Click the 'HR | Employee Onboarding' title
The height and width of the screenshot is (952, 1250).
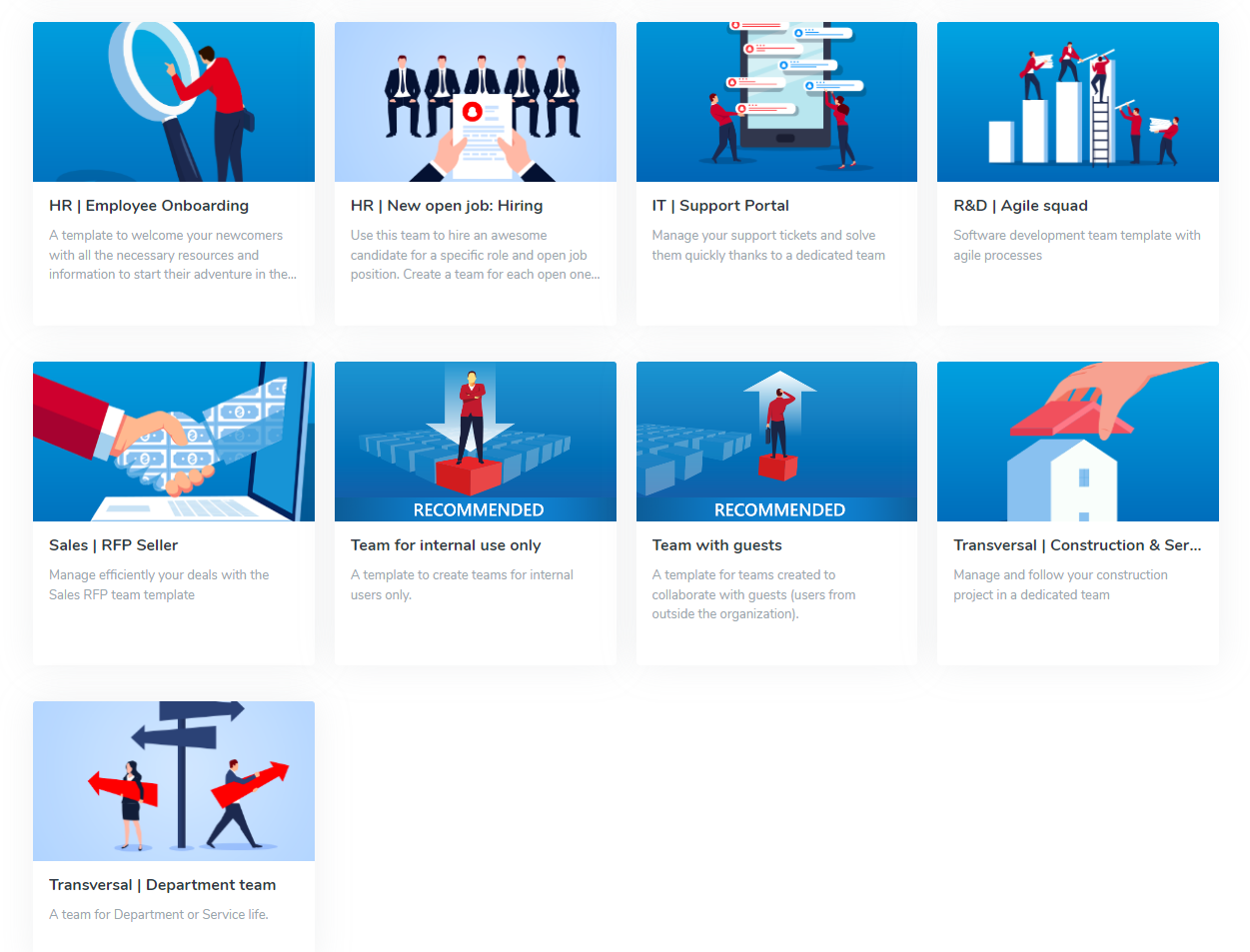[149, 206]
